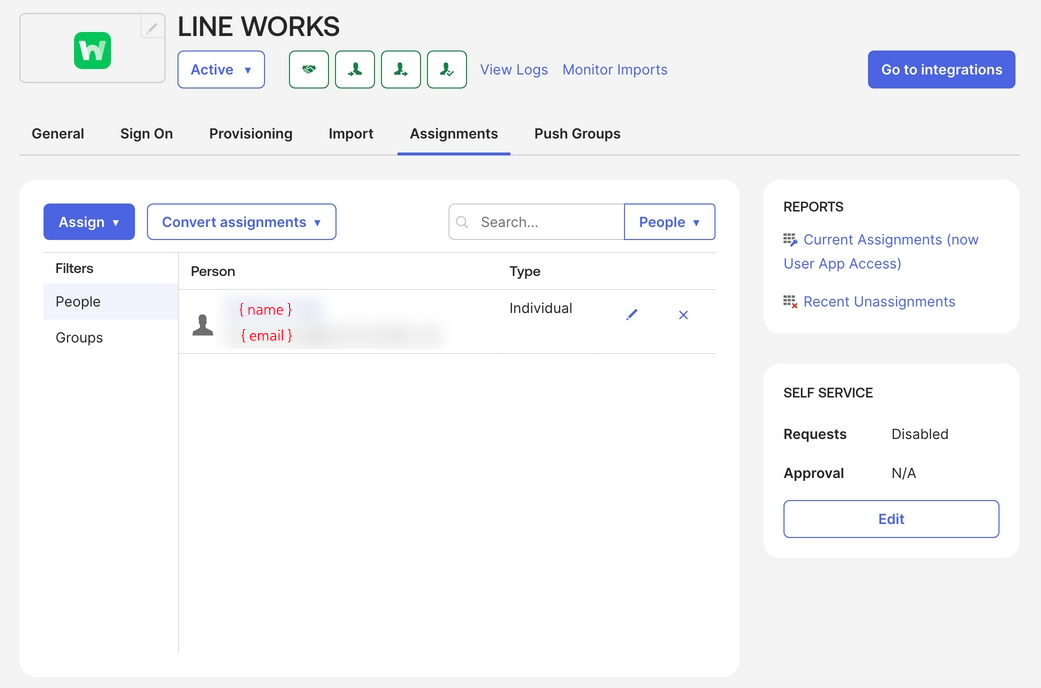The height and width of the screenshot is (688, 1041).
Task: Click the {email} placeholder of the assigned user
Action: [266, 335]
